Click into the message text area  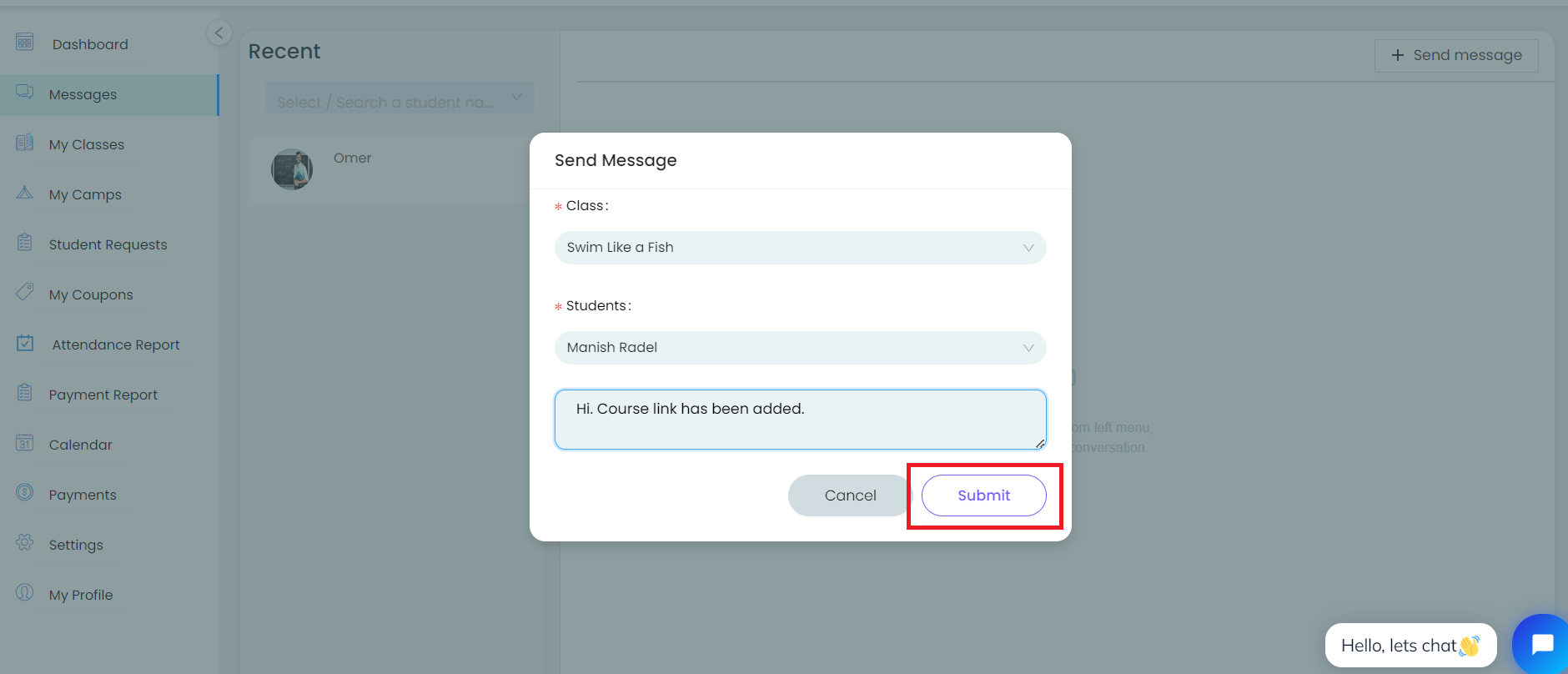799,420
